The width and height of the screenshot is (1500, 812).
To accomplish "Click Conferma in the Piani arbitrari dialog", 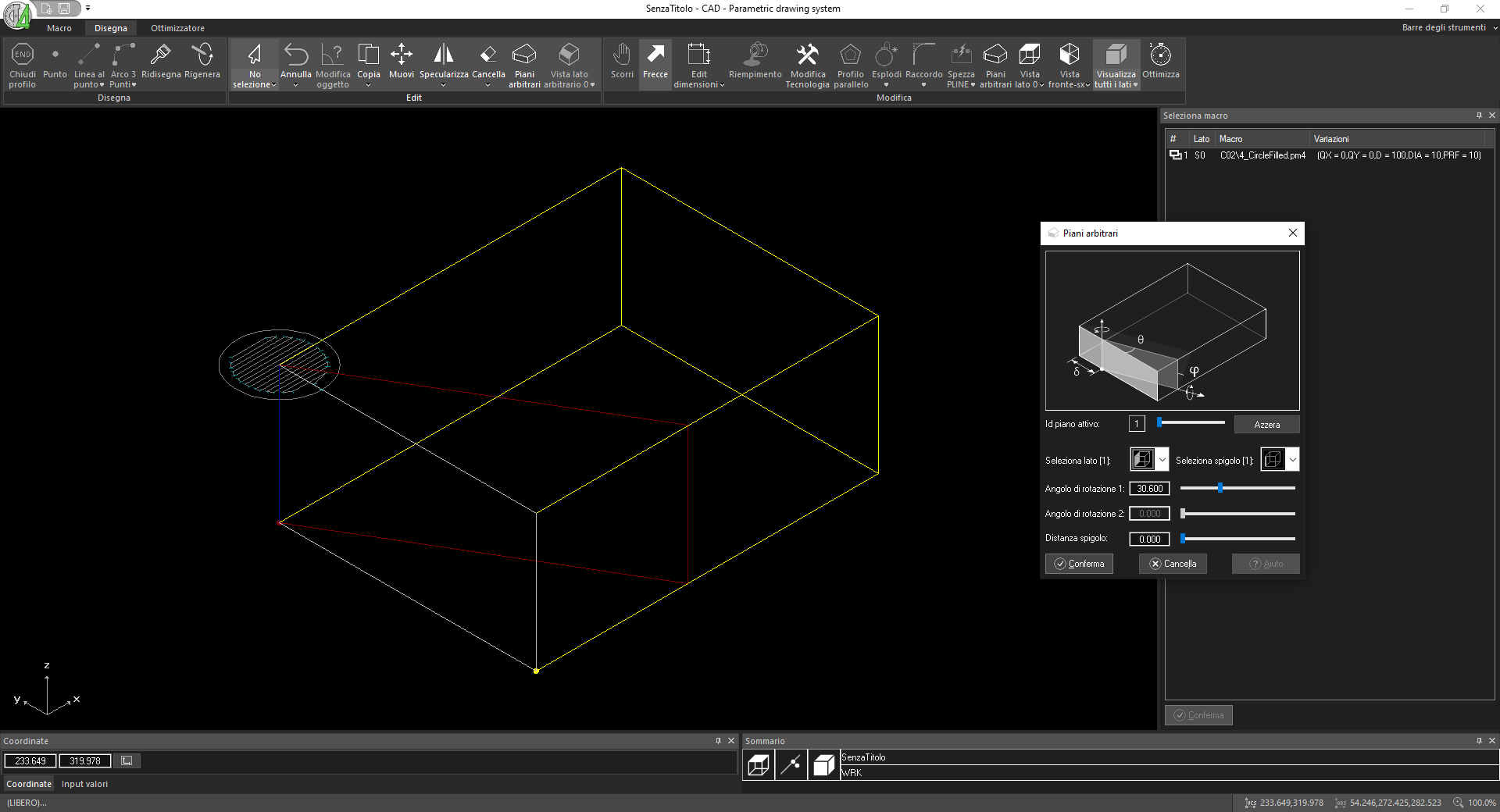I will tap(1079, 564).
